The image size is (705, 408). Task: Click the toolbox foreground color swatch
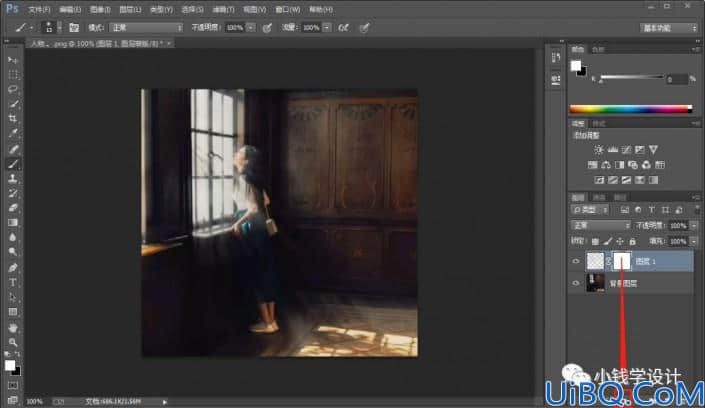pyautogui.click(x=10, y=365)
